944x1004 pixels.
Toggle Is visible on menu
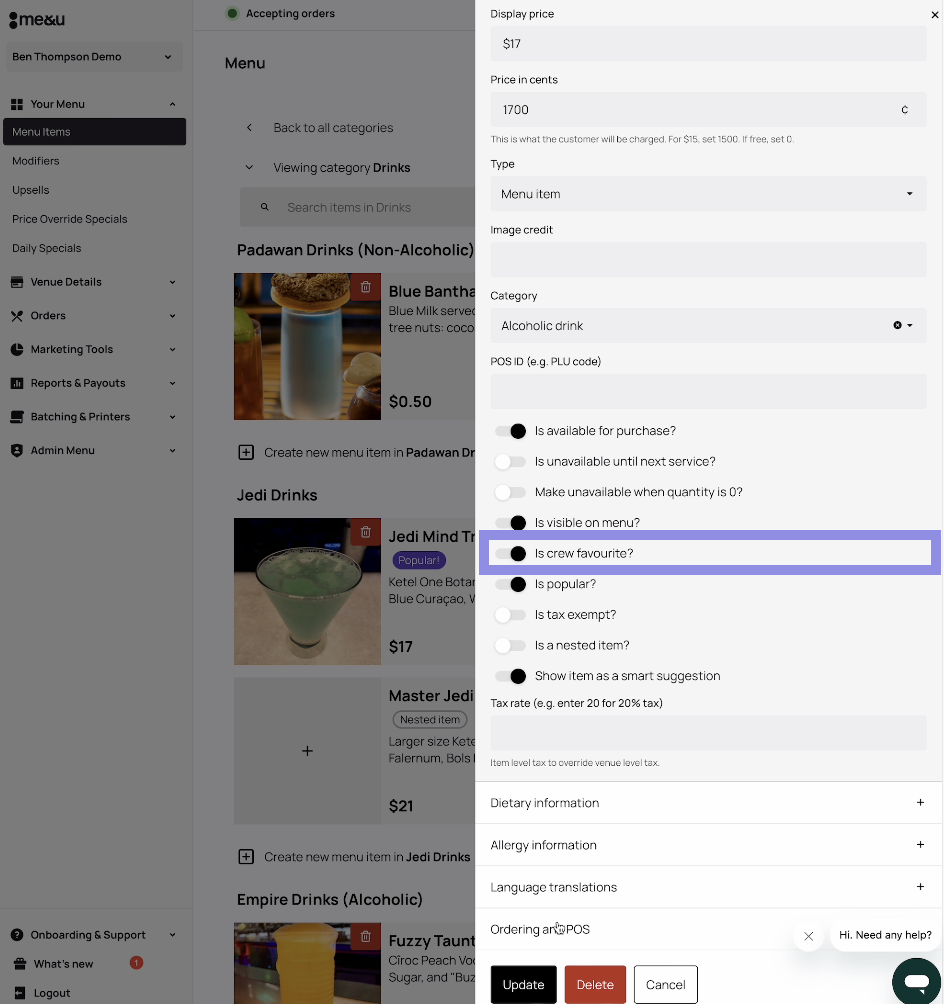tap(510, 523)
